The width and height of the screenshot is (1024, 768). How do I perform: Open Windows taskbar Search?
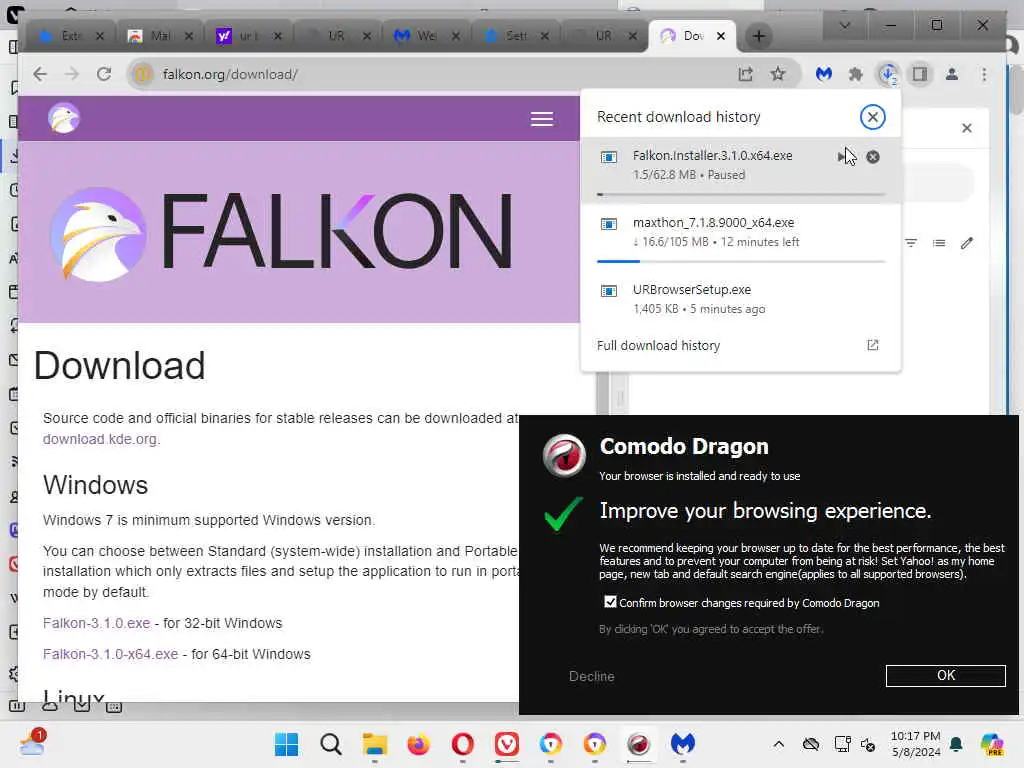point(330,744)
